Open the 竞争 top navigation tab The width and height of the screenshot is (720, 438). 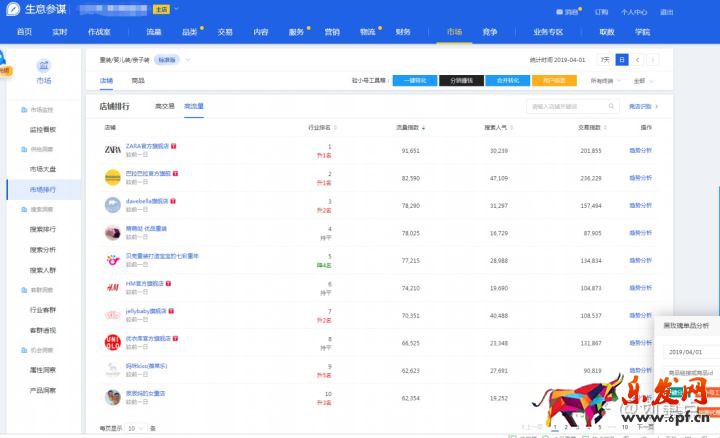pos(489,32)
